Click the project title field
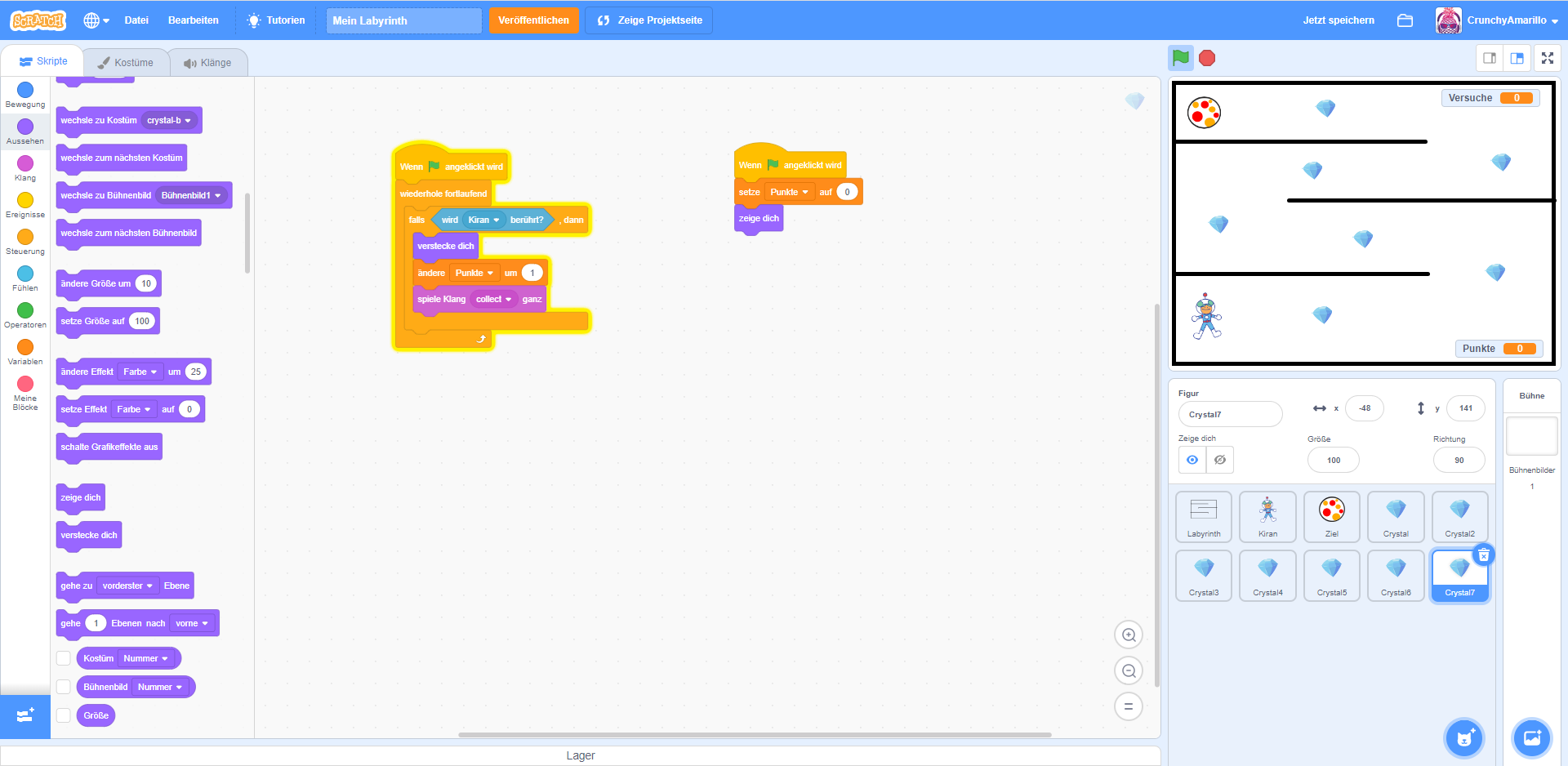1568x766 pixels. pos(403,20)
